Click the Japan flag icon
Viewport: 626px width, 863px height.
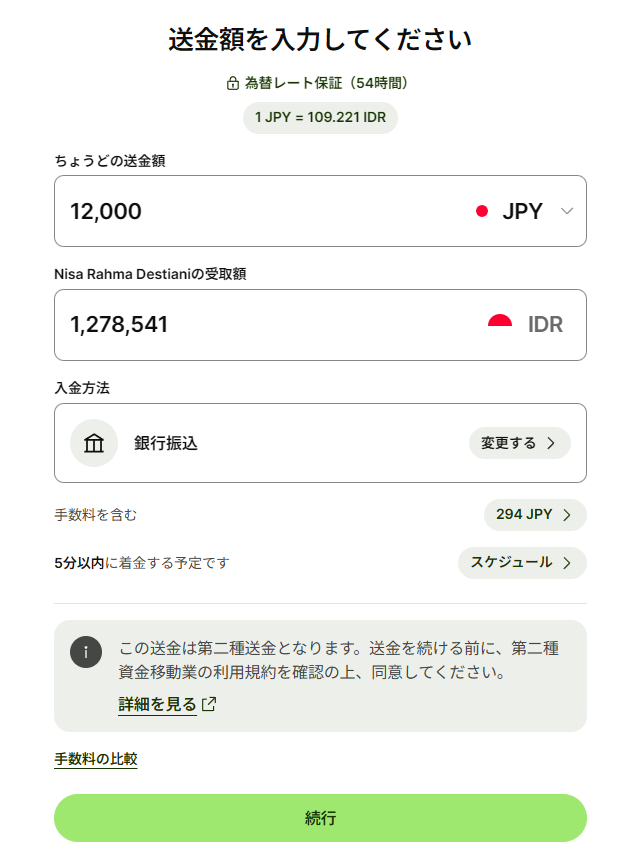pyautogui.click(x=482, y=211)
